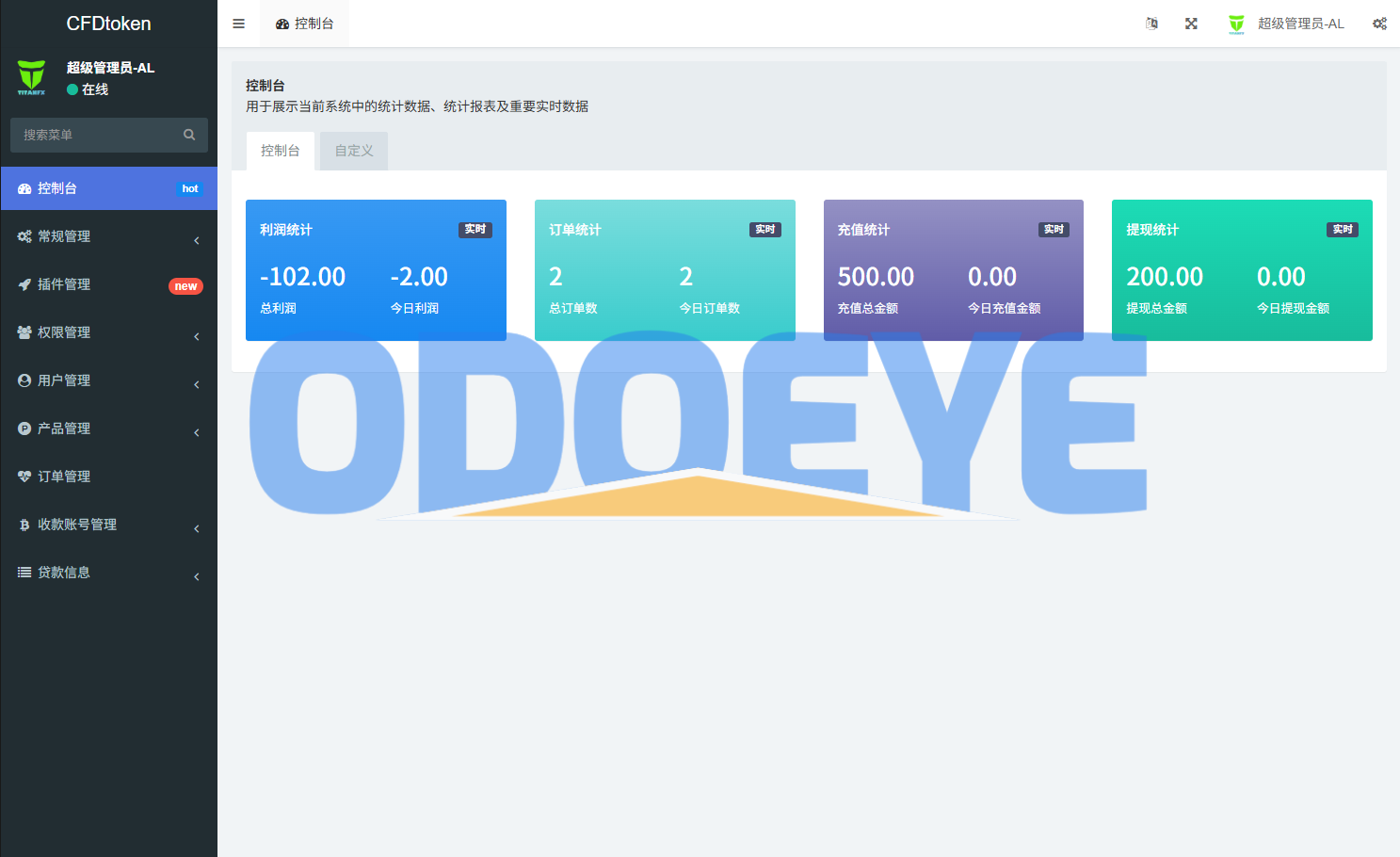Click the search magnifier icon in sidebar
Viewport: 1400px width, 857px height.
[189, 135]
